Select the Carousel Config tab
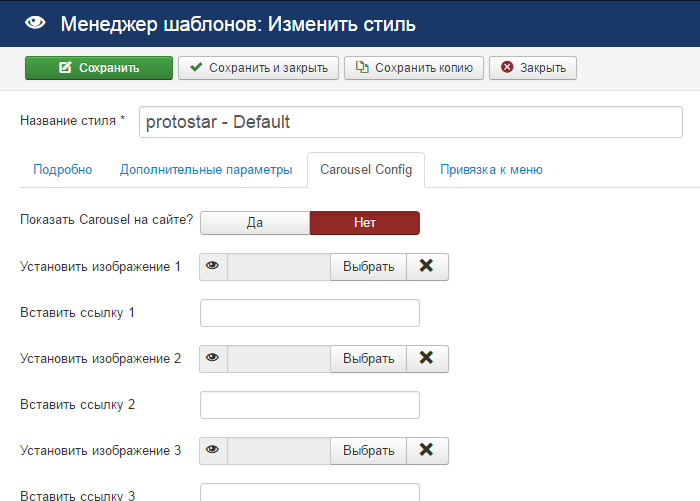The width and height of the screenshot is (700, 501). coord(366,170)
